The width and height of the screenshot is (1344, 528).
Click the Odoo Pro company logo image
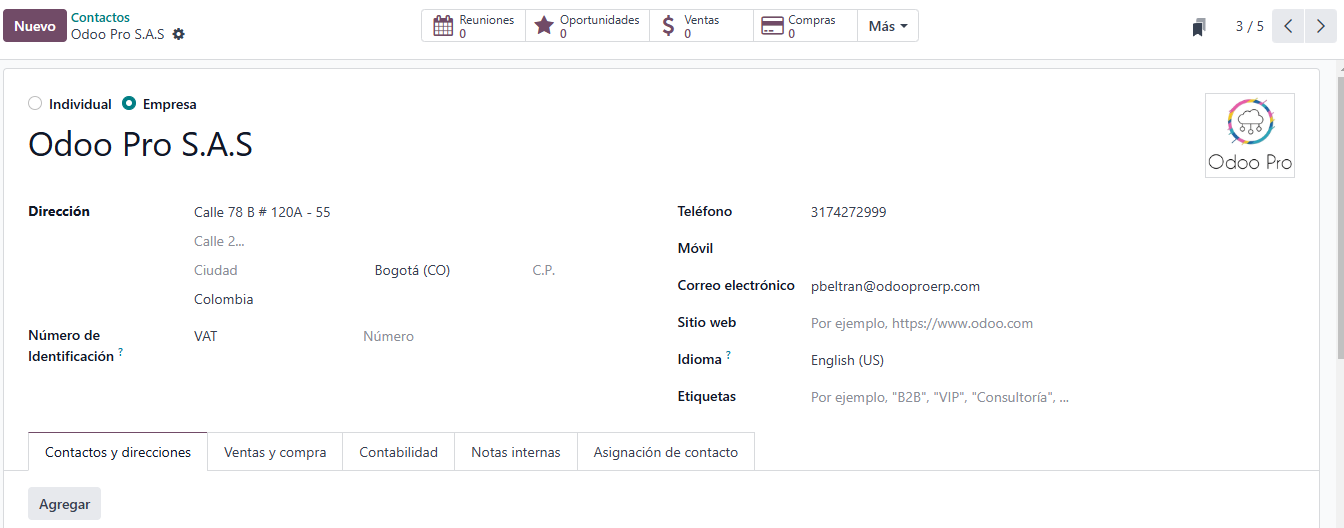click(x=1250, y=135)
